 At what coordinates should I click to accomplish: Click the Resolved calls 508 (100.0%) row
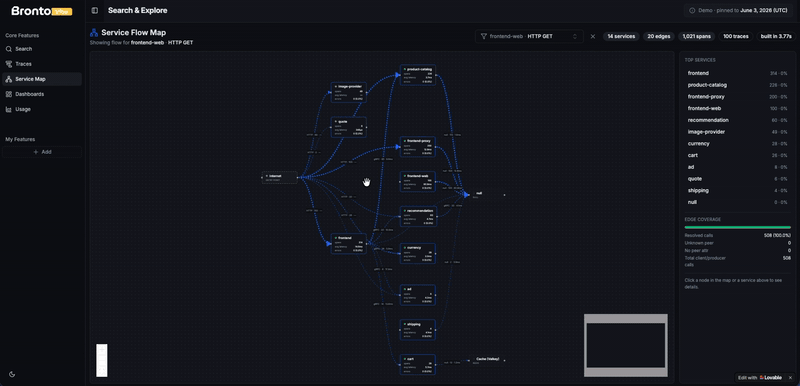737,236
